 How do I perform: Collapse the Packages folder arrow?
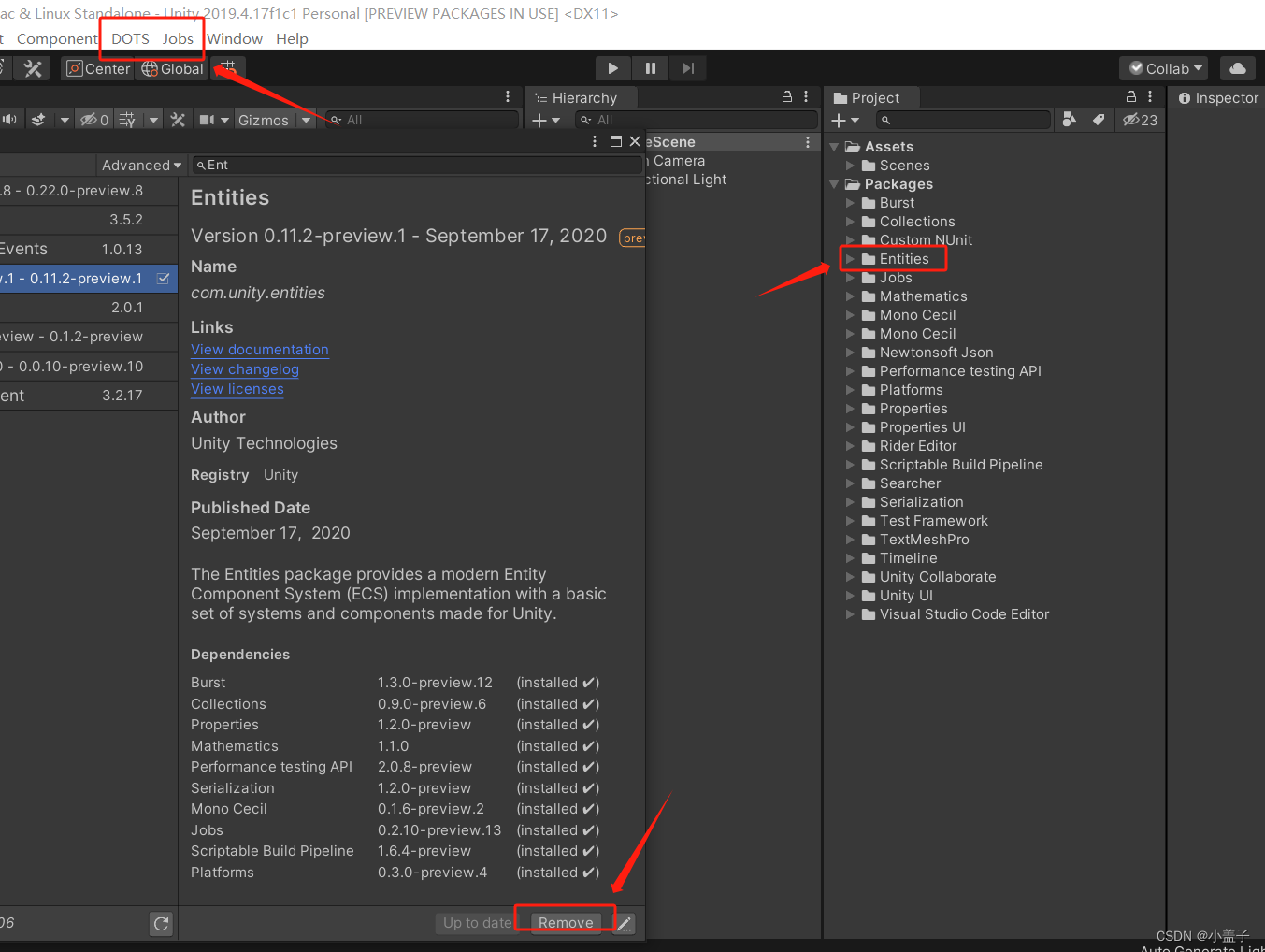[834, 184]
